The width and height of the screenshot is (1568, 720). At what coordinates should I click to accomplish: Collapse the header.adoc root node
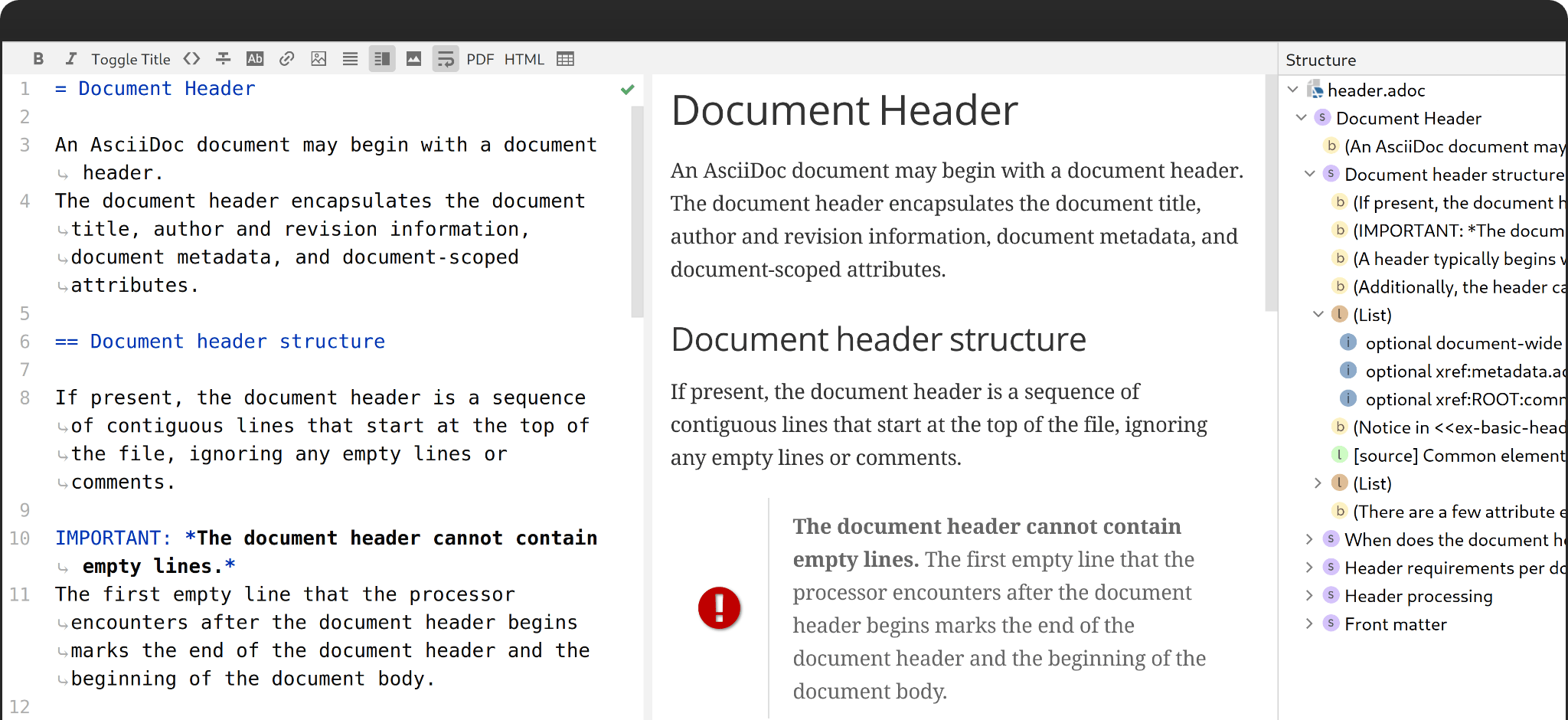[x=1292, y=90]
